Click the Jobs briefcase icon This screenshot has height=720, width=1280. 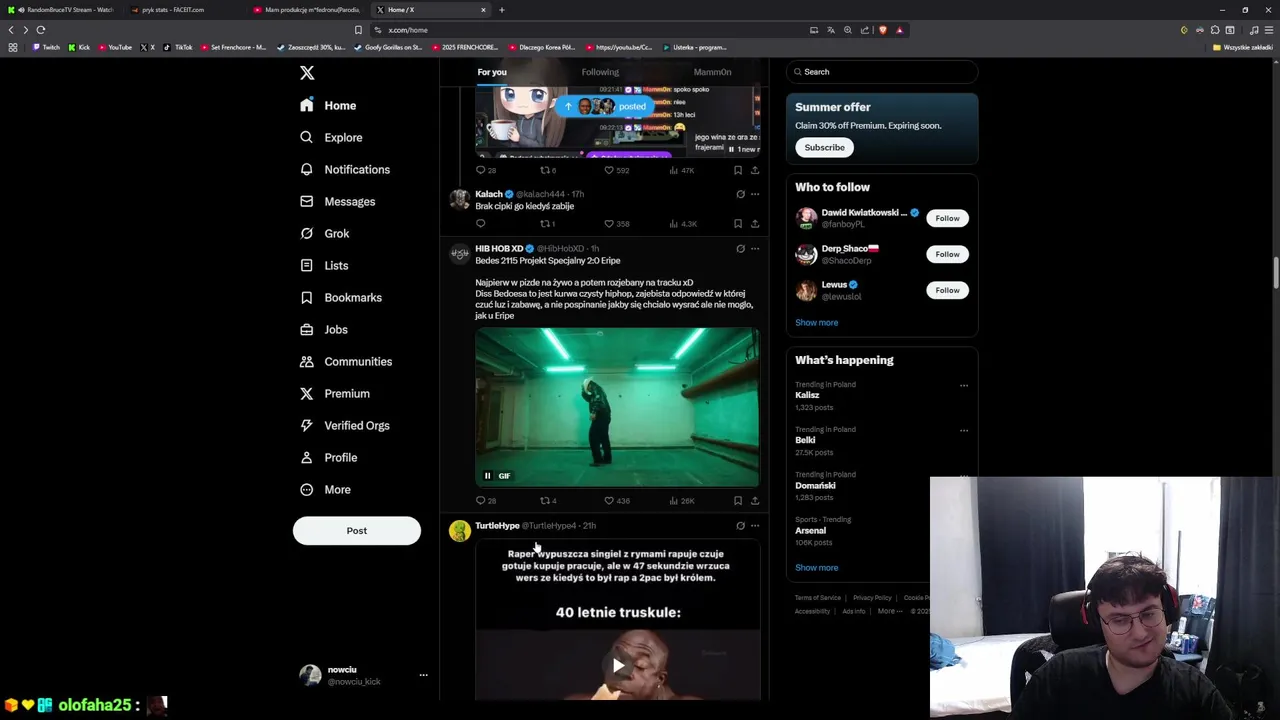[306, 329]
